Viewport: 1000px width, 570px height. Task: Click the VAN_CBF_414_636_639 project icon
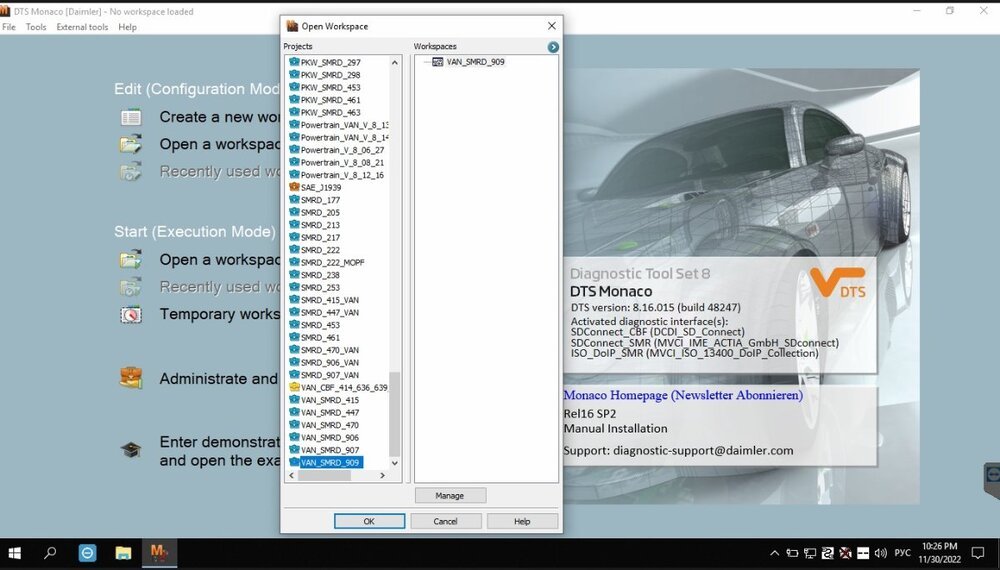[x=294, y=387]
